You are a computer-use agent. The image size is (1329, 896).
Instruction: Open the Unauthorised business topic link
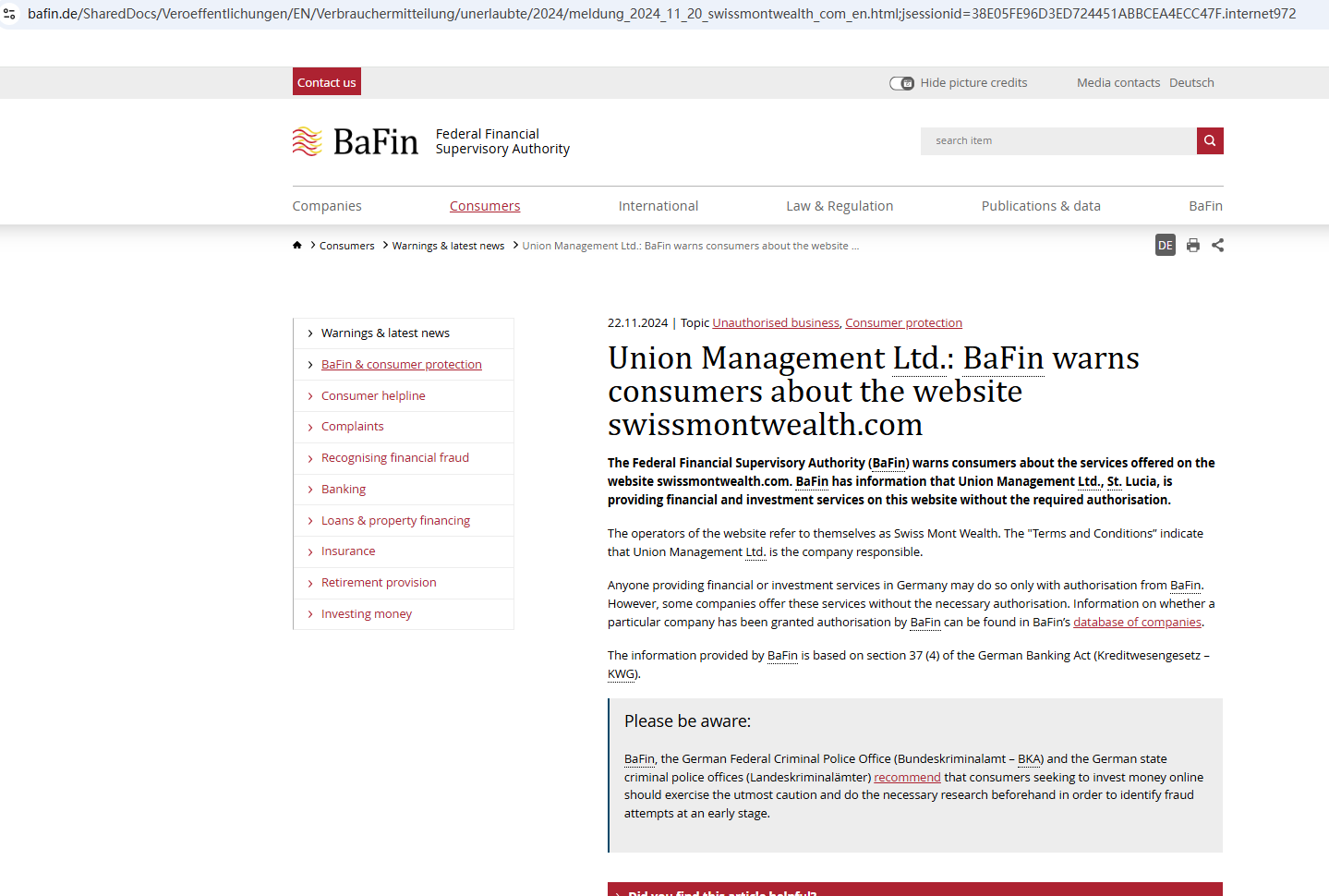[x=776, y=322]
